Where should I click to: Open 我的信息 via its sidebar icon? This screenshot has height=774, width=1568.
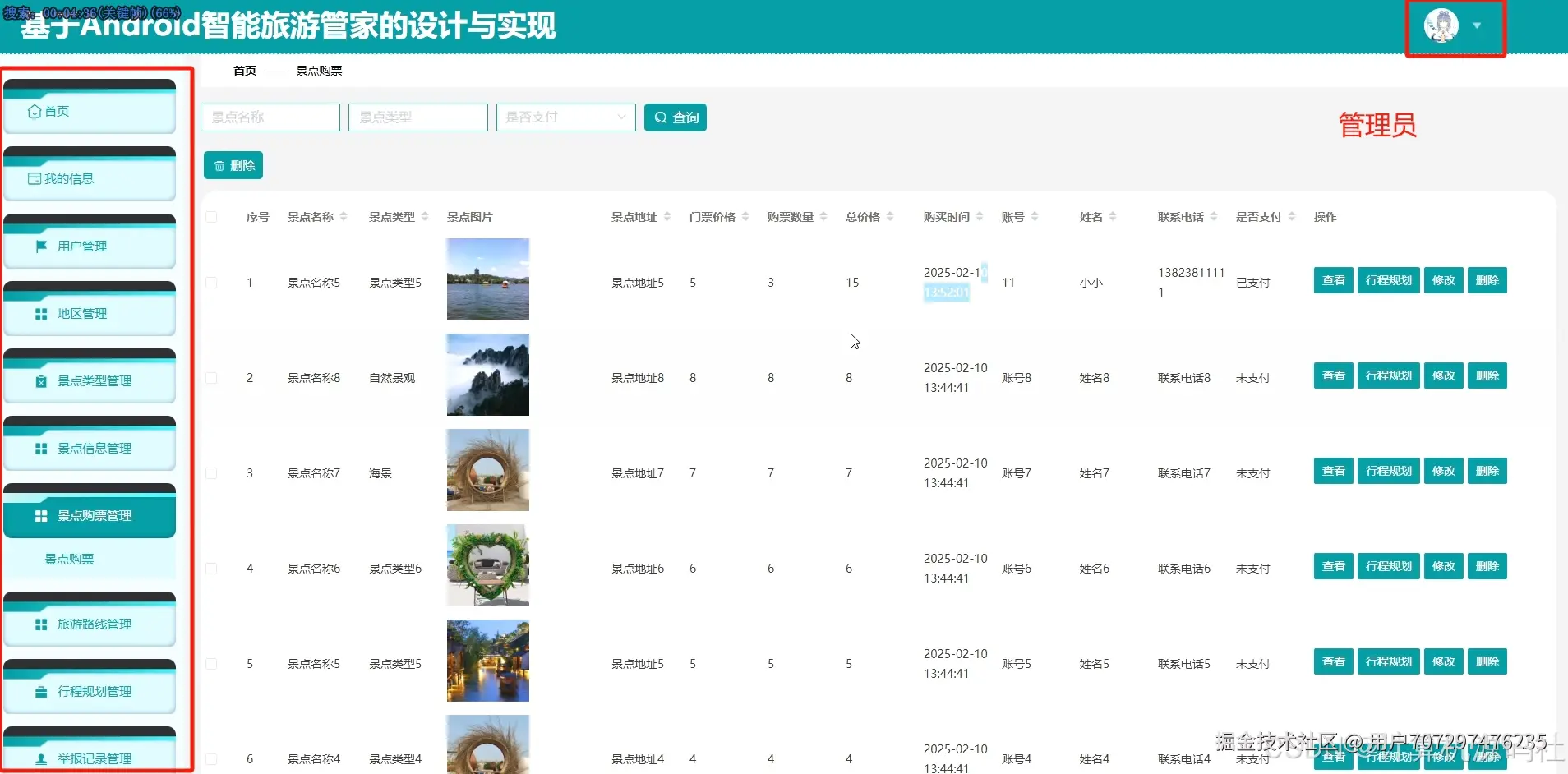click(34, 178)
